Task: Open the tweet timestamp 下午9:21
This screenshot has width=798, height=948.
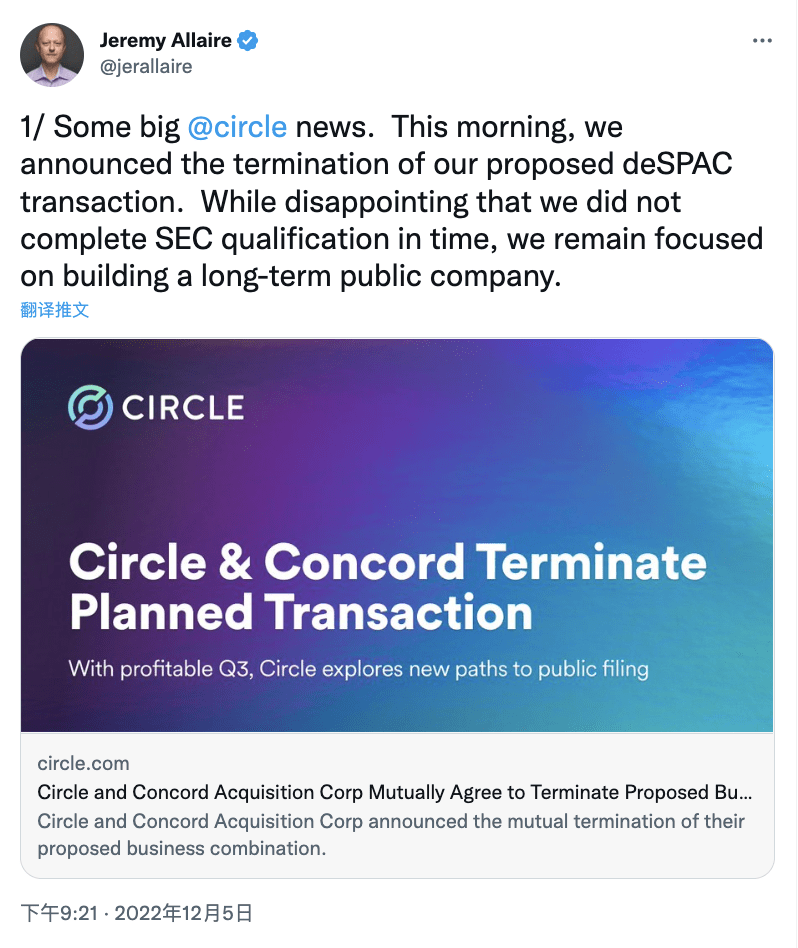Action: click(59, 913)
